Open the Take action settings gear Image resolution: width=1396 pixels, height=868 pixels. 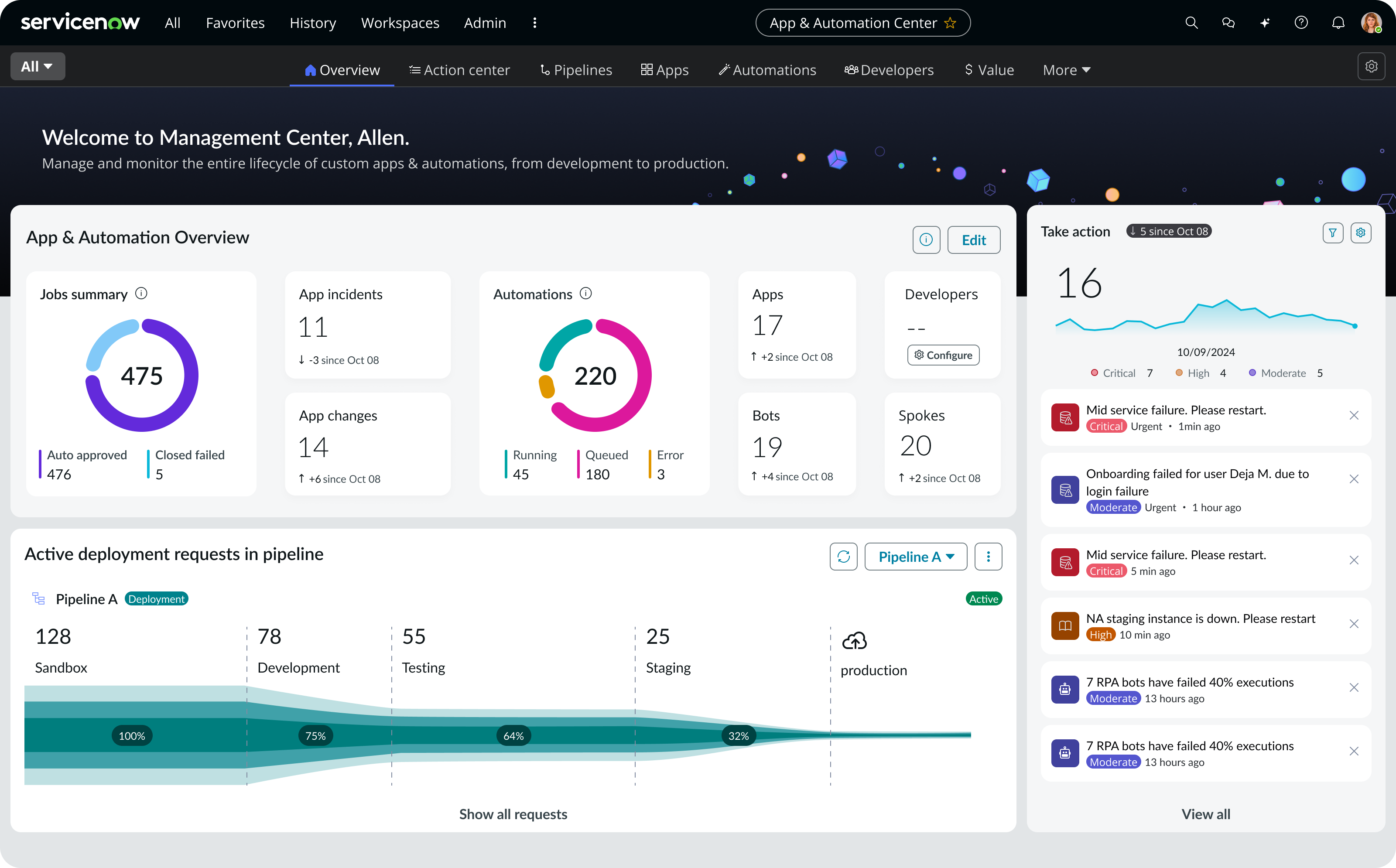tap(1360, 232)
